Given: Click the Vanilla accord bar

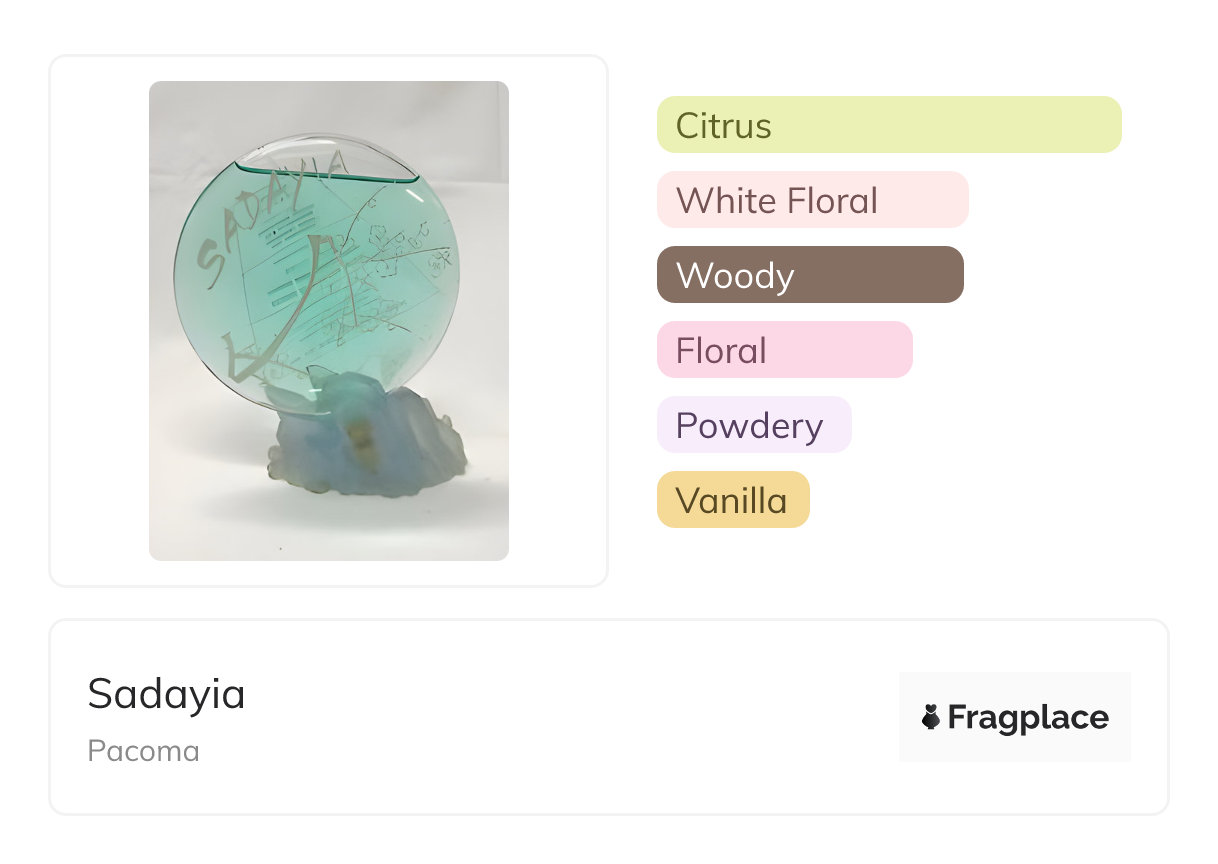Looking at the screenshot, I should [x=732, y=500].
